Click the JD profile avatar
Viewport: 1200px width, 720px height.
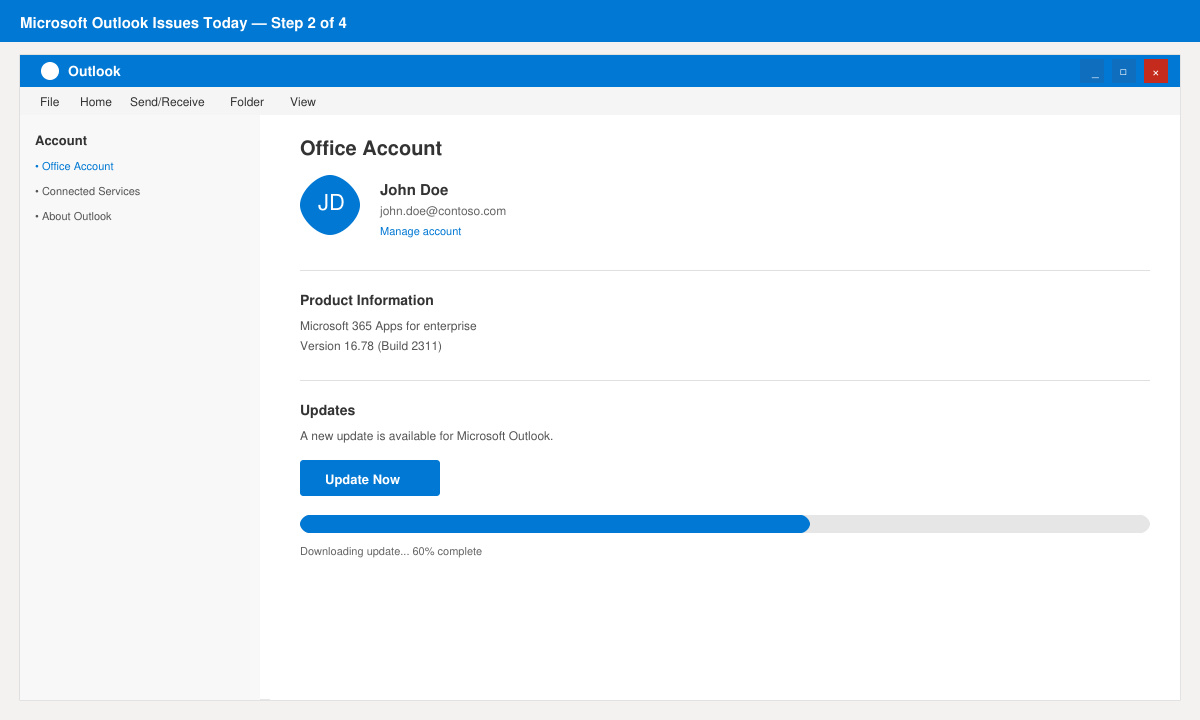330,205
